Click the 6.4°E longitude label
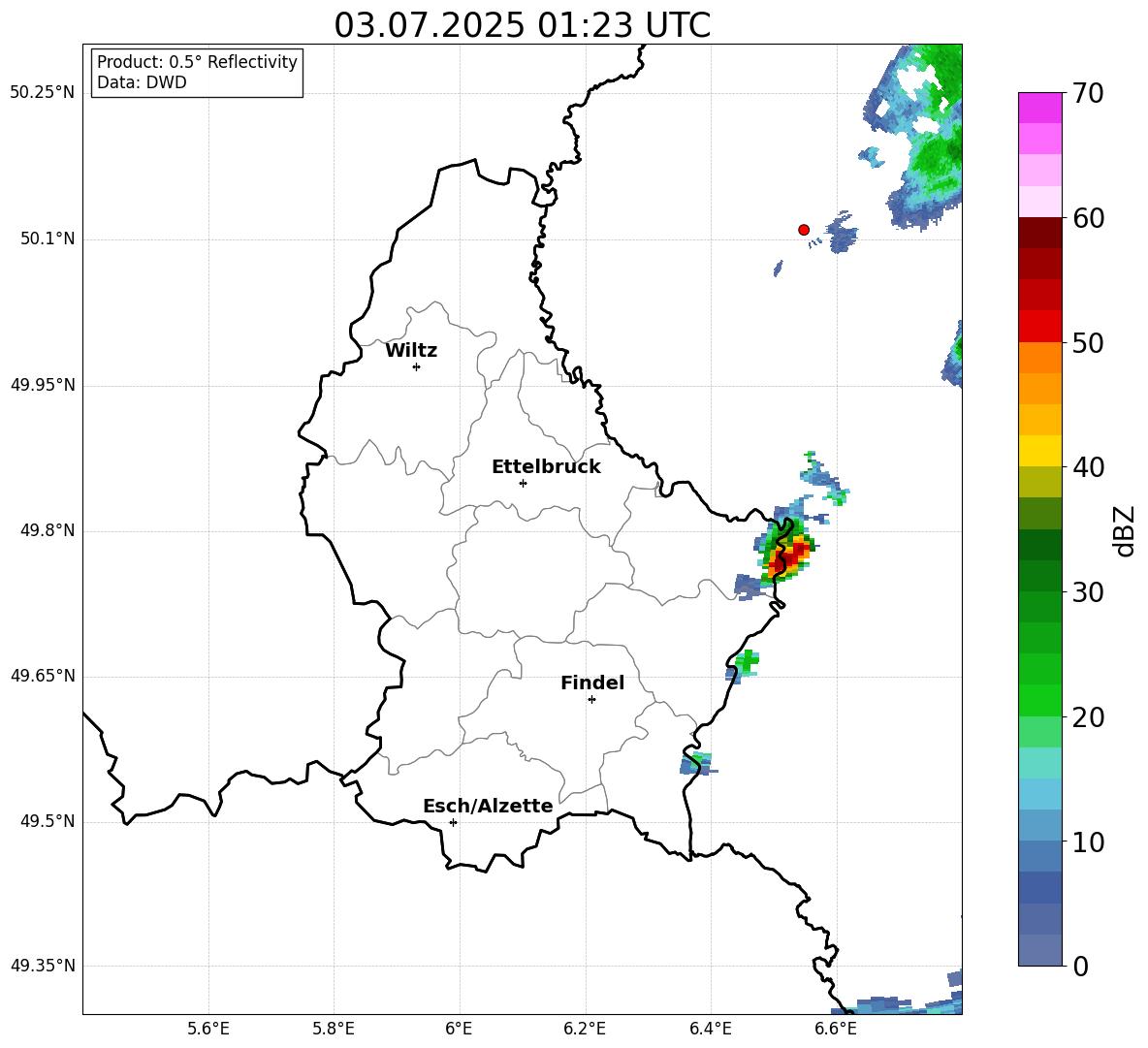Viewport: 1148px width, 1048px height. (710, 1029)
